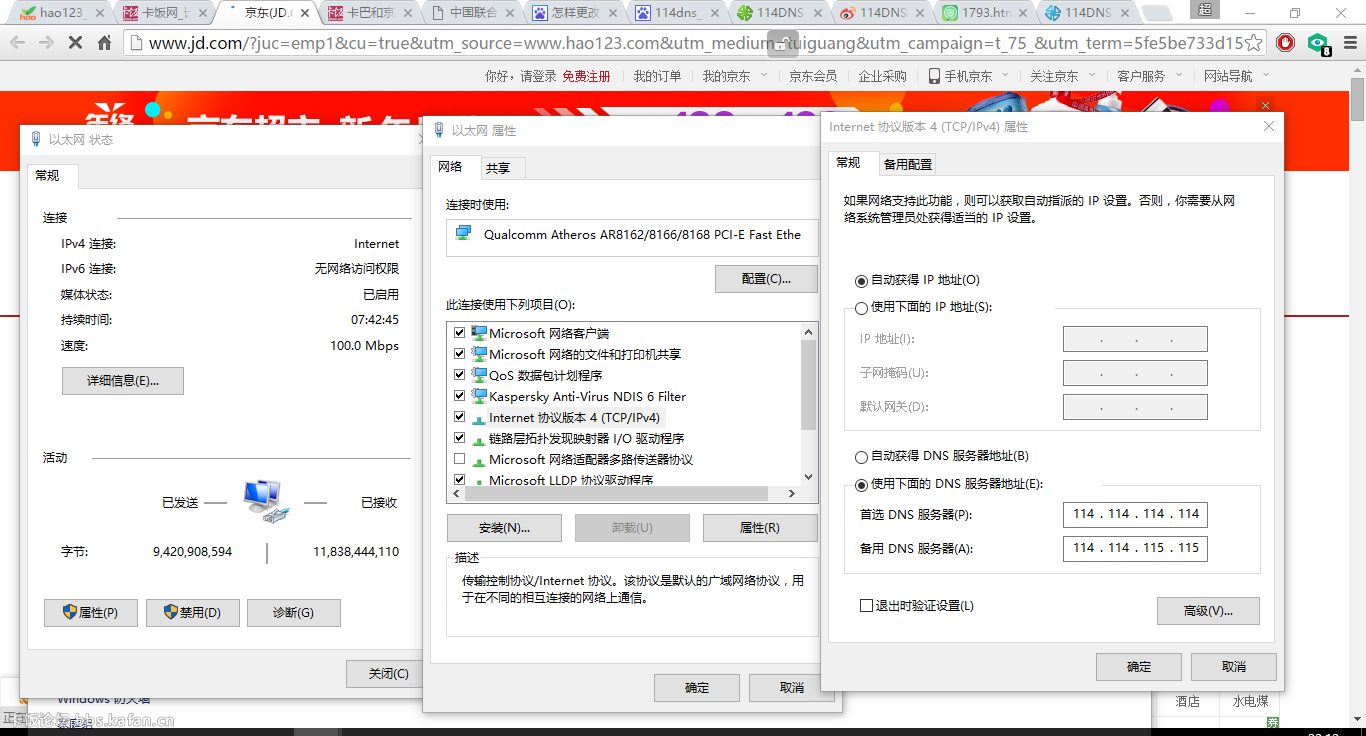1366x736 pixels.
Task: Click the network adapter icon beside Qualcomm Atheros
Action: (x=463, y=233)
